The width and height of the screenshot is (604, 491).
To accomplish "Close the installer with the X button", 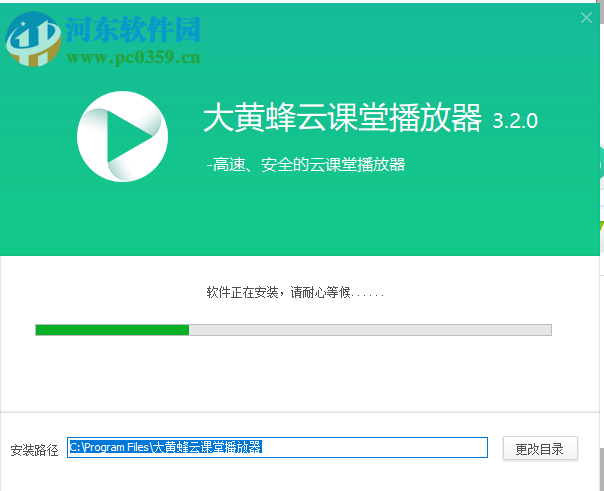I will click(586, 17).
